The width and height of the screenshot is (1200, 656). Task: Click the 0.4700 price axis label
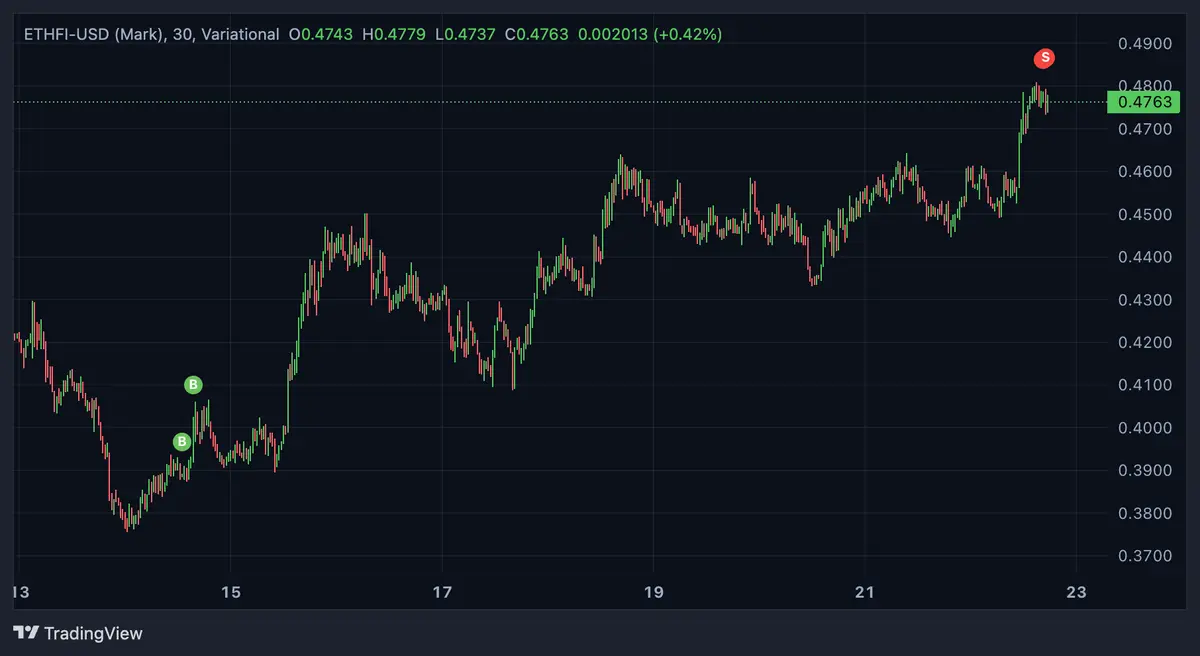1146,129
